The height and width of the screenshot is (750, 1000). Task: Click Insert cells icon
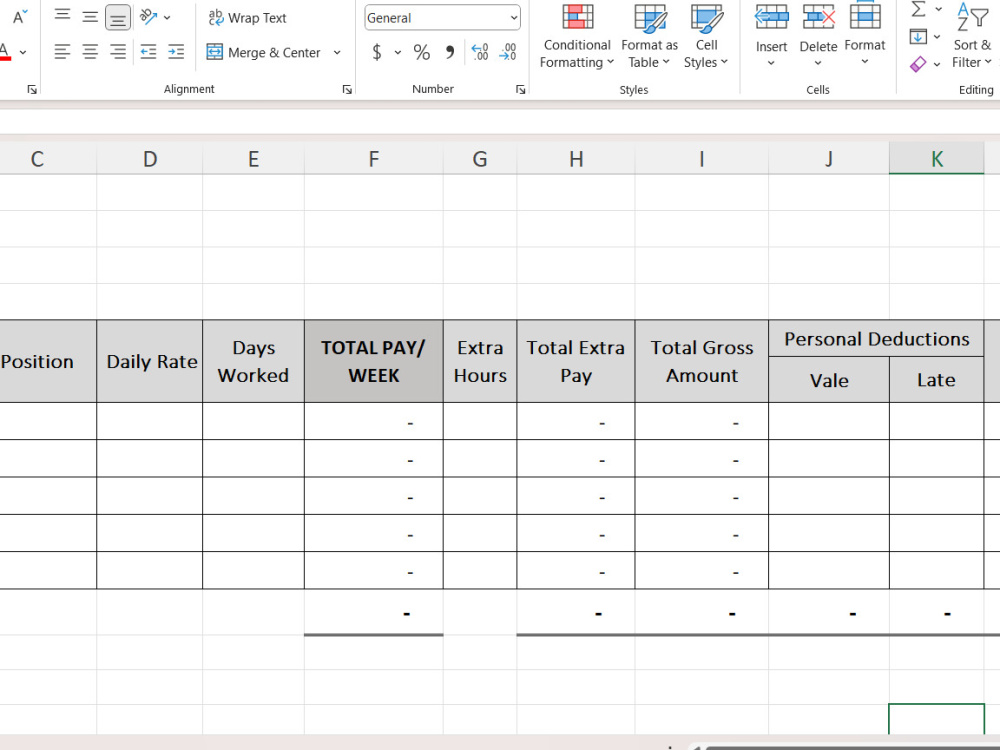771,17
